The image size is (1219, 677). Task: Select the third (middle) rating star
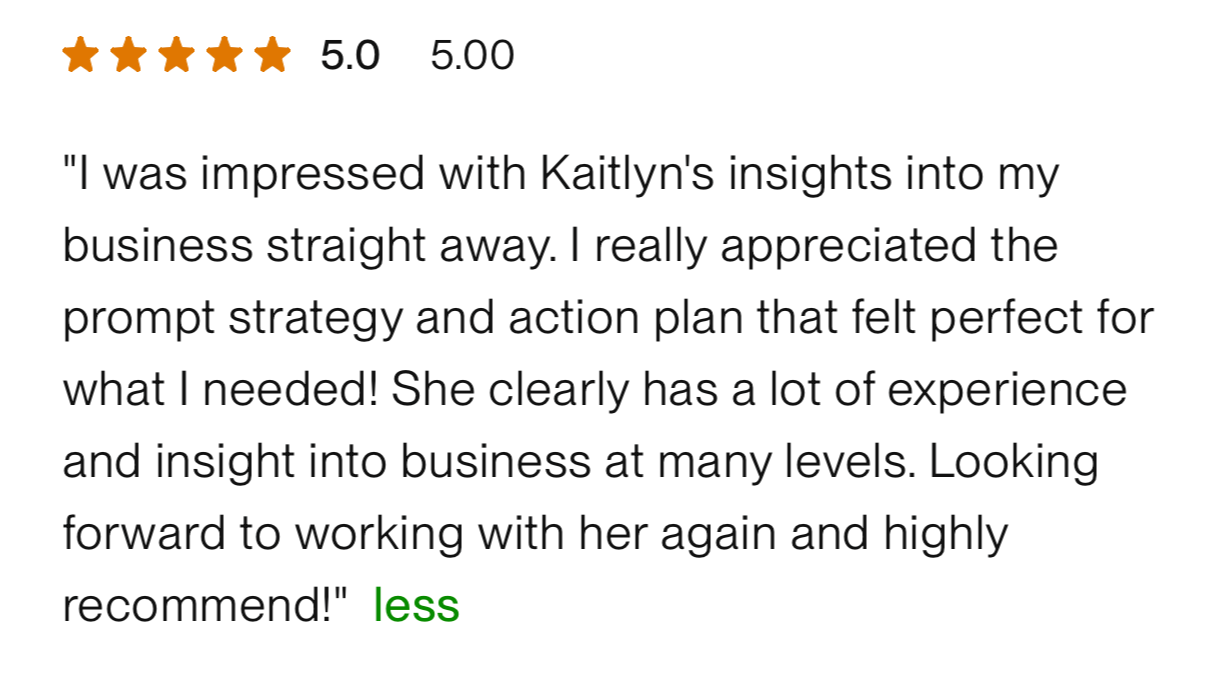coord(176,55)
